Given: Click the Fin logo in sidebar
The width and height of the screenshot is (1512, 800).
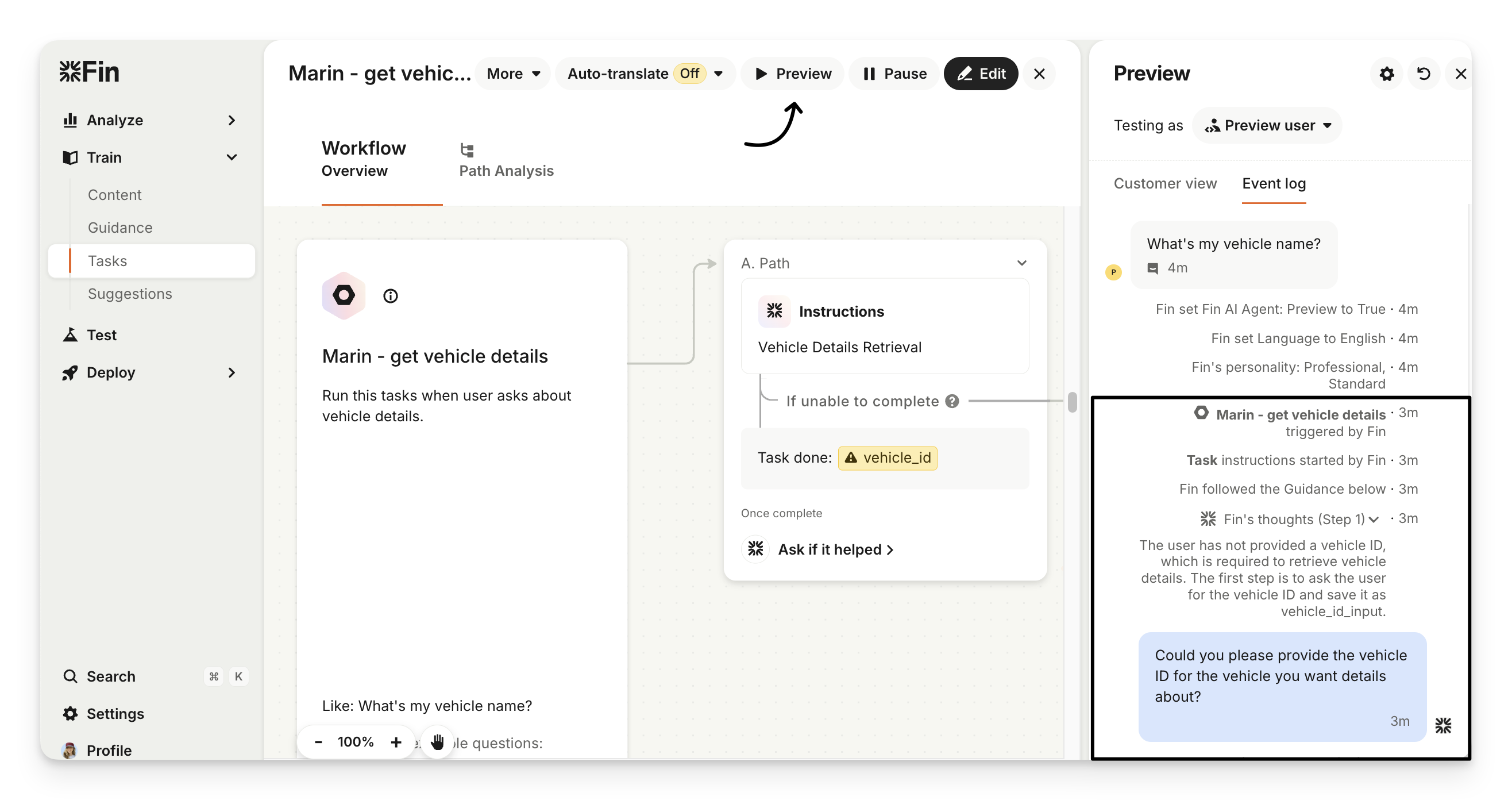Looking at the screenshot, I should [90, 72].
